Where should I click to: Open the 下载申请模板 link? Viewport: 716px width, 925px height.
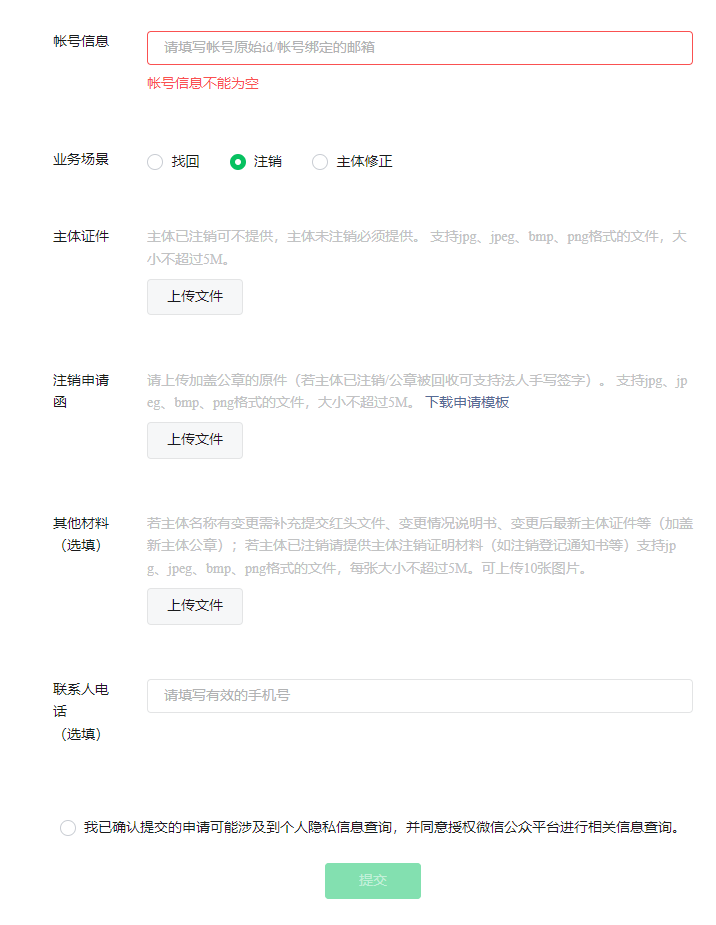467,402
